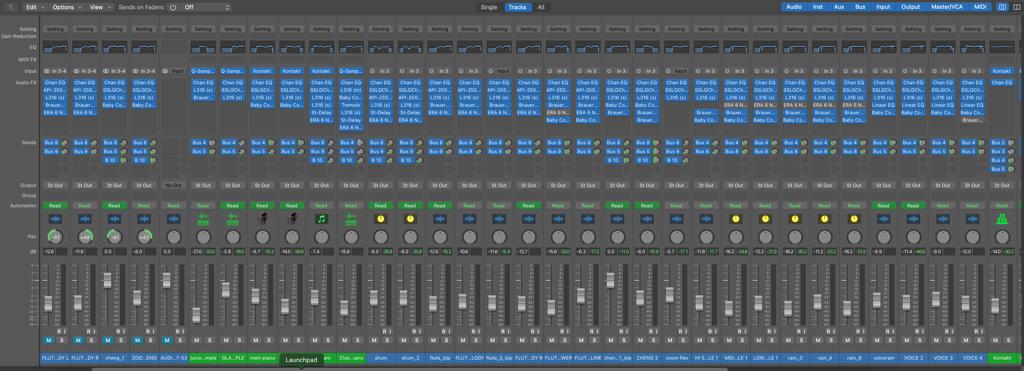1024x371 pixels.
Task: Open yellow icon of LOW...LE 1 channel
Action: point(765,219)
